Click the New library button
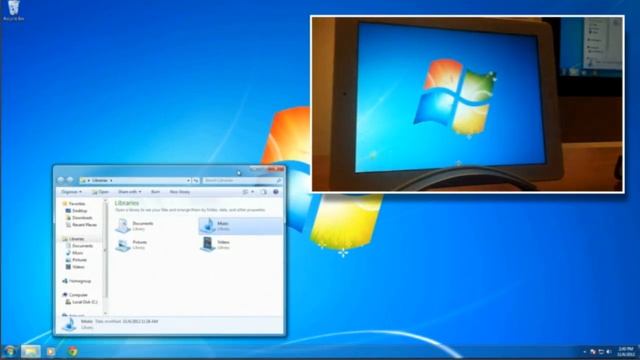This screenshot has width=640, height=360. (x=180, y=192)
